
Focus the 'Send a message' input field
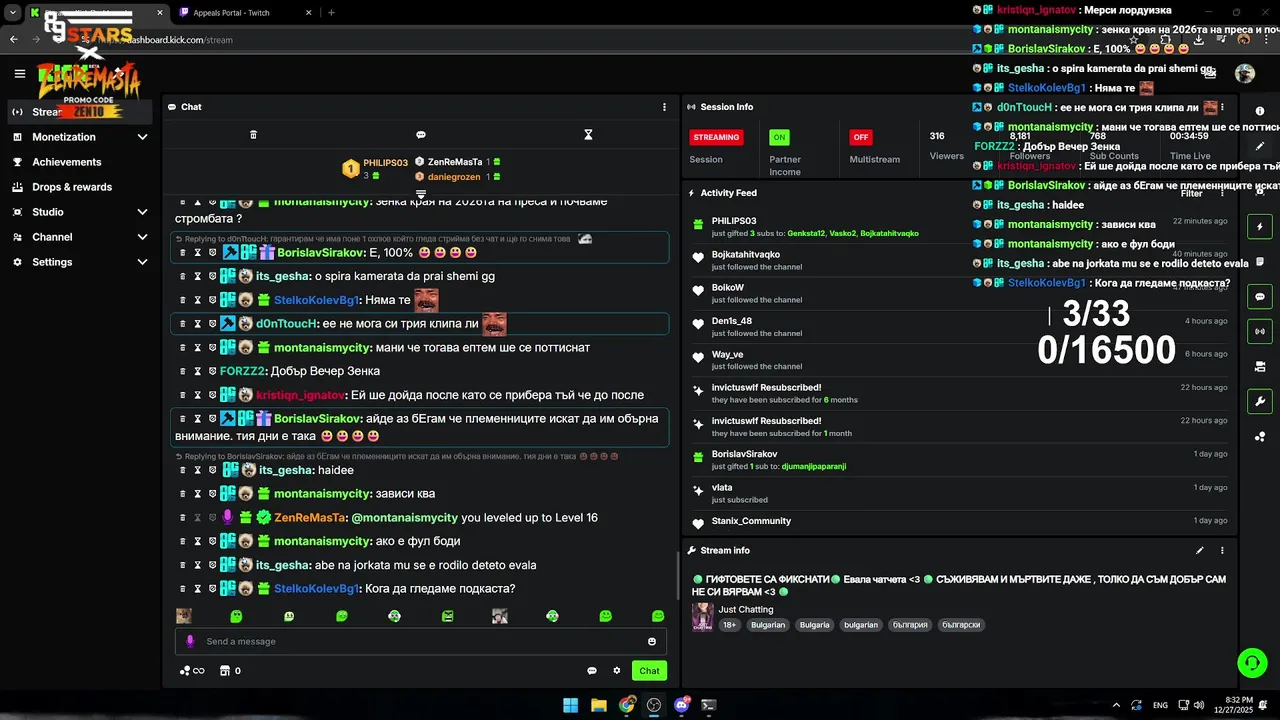coord(420,641)
